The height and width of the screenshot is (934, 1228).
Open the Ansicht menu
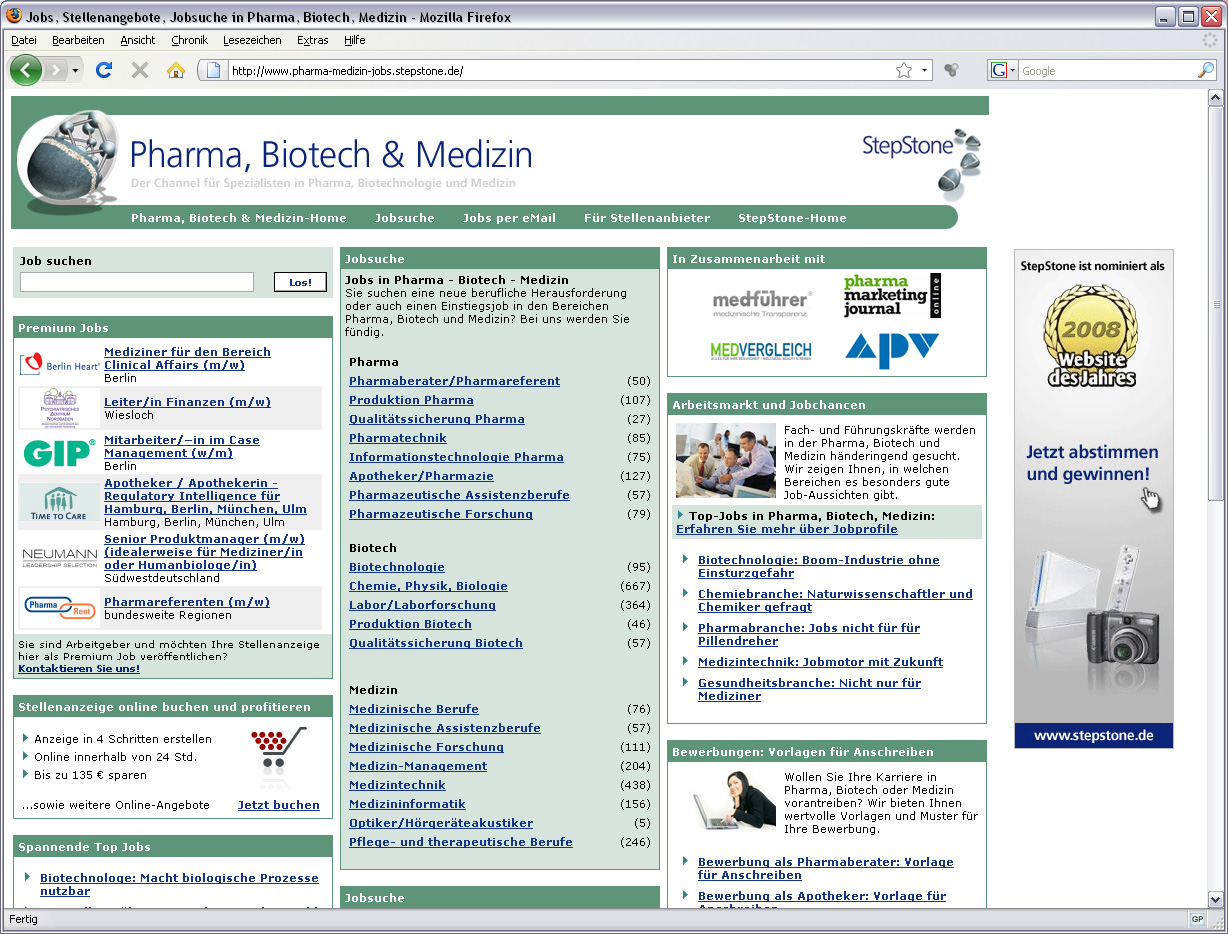coord(138,40)
